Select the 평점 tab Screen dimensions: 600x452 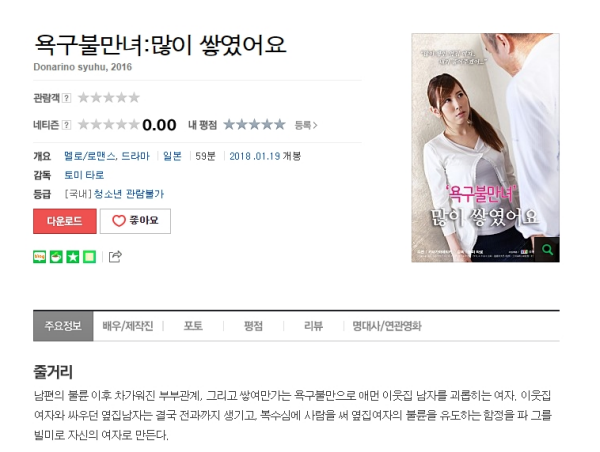click(253, 326)
